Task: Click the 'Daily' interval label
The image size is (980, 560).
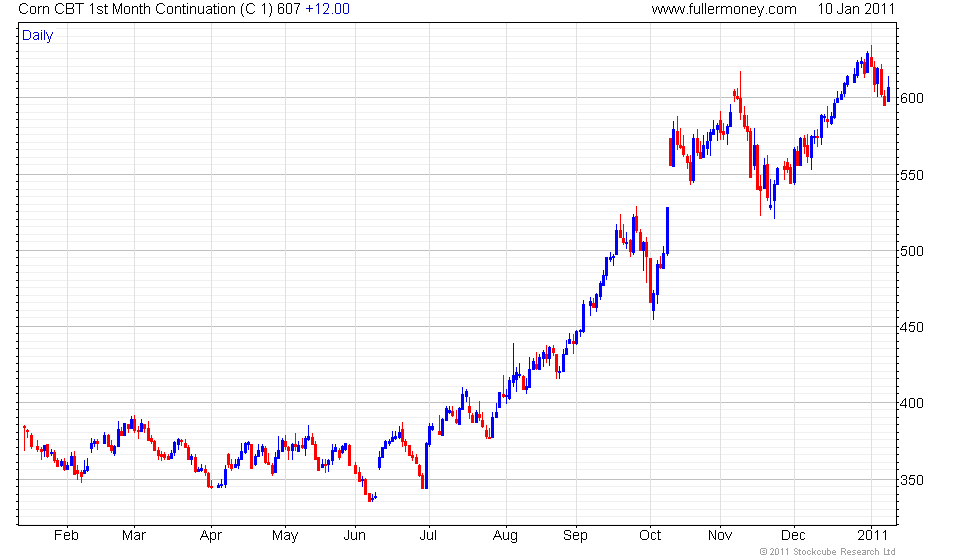Action: pos(38,36)
